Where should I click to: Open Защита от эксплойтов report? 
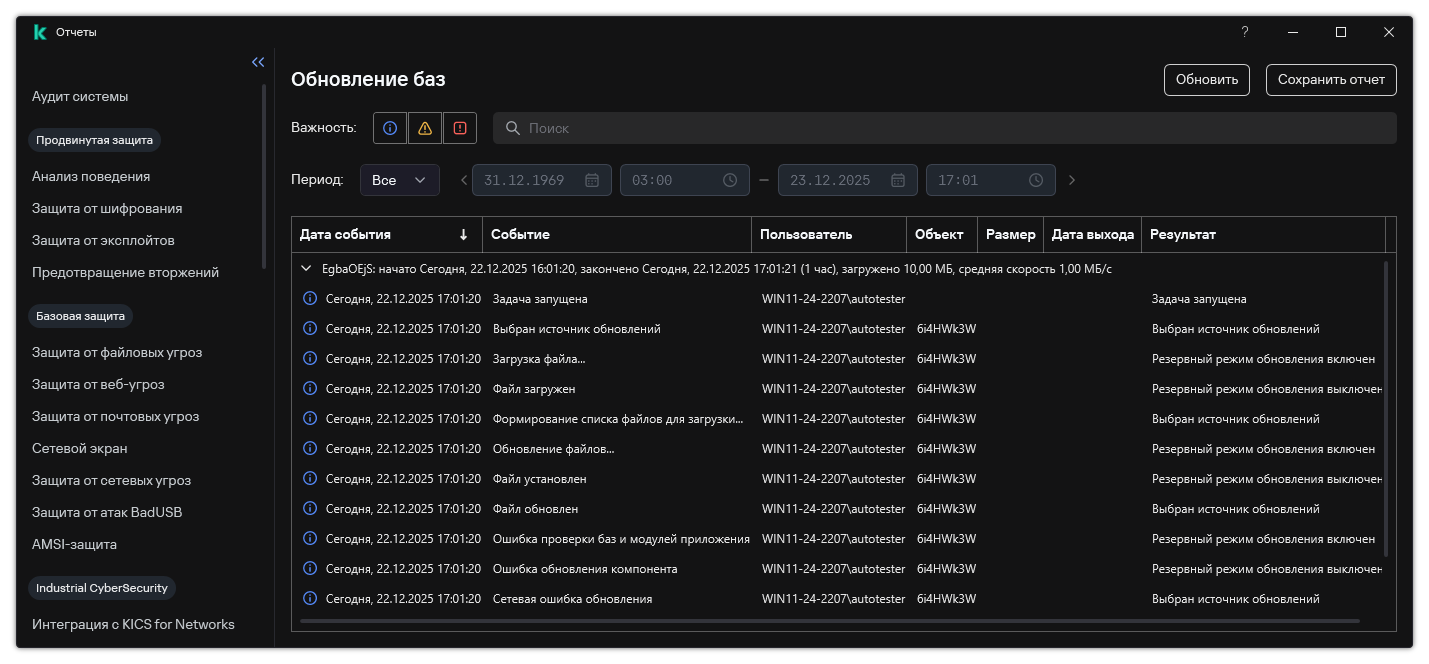(x=103, y=241)
